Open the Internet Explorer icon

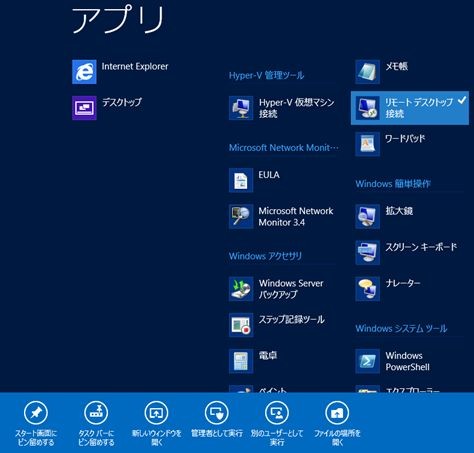click(x=84, y=72)
